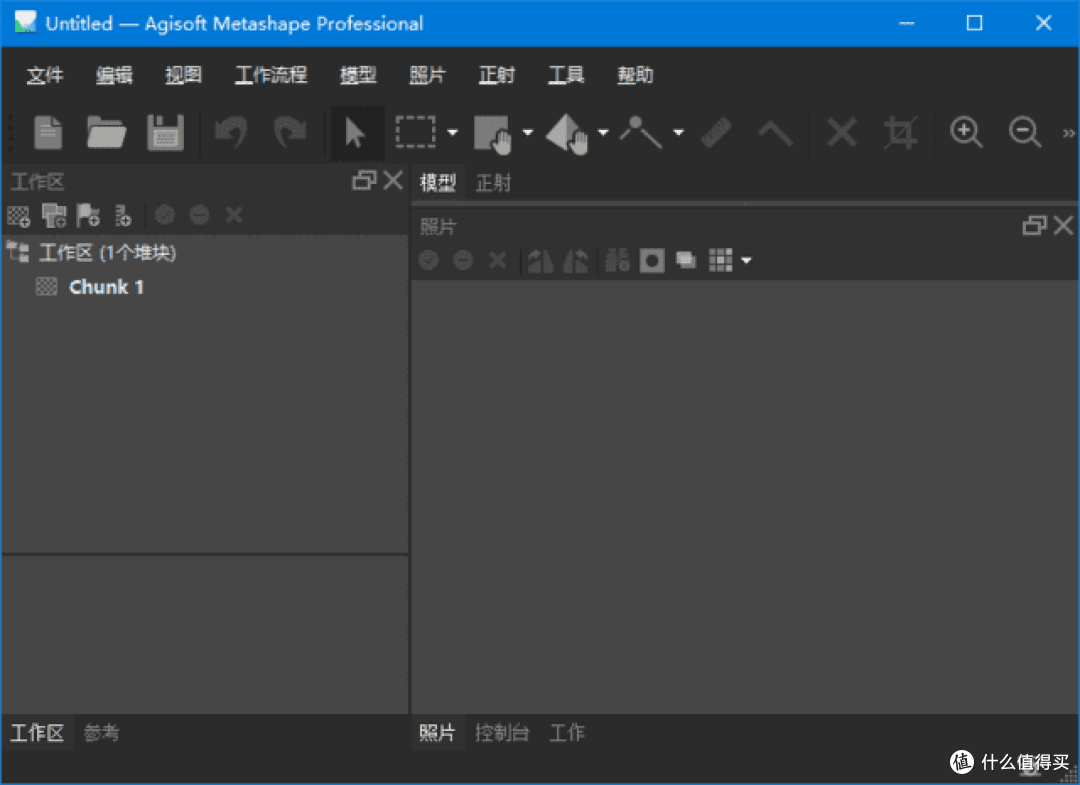Show more toolbar items chevron
The width and height of the screenshot is (1080, 785).
pyautogui.click(x=1068, y=133)
